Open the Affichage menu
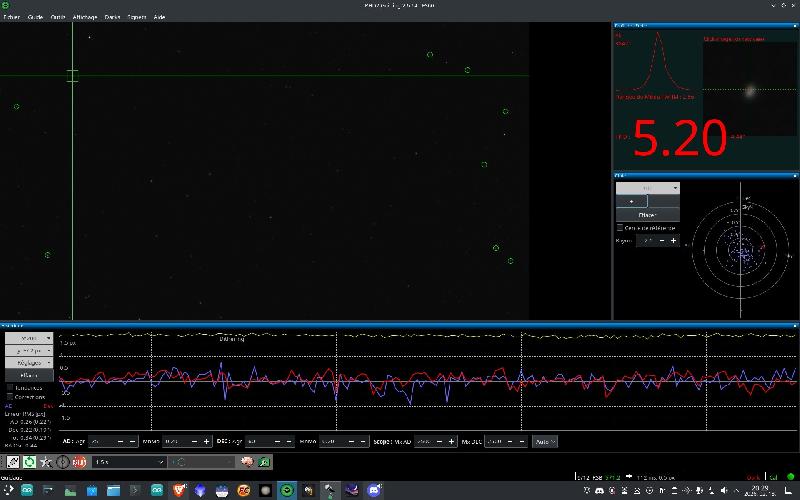 tap(85, 17)
